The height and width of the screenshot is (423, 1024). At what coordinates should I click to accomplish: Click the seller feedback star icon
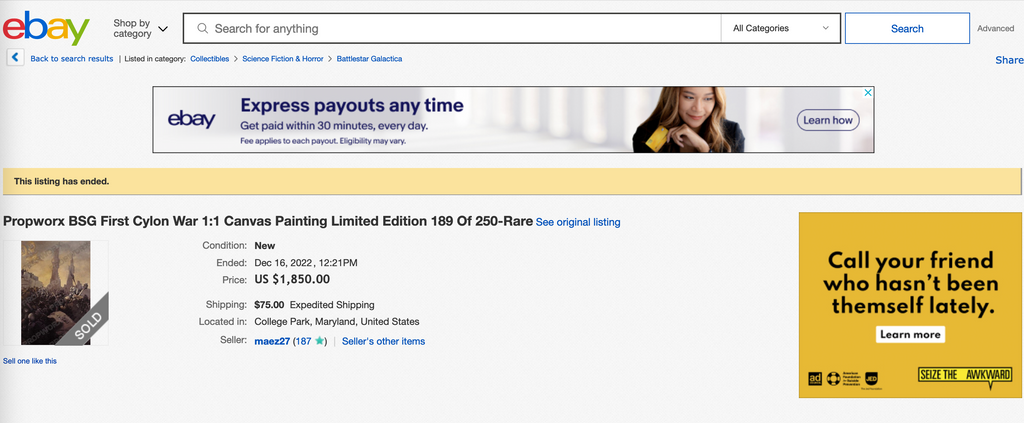[320, 341]
